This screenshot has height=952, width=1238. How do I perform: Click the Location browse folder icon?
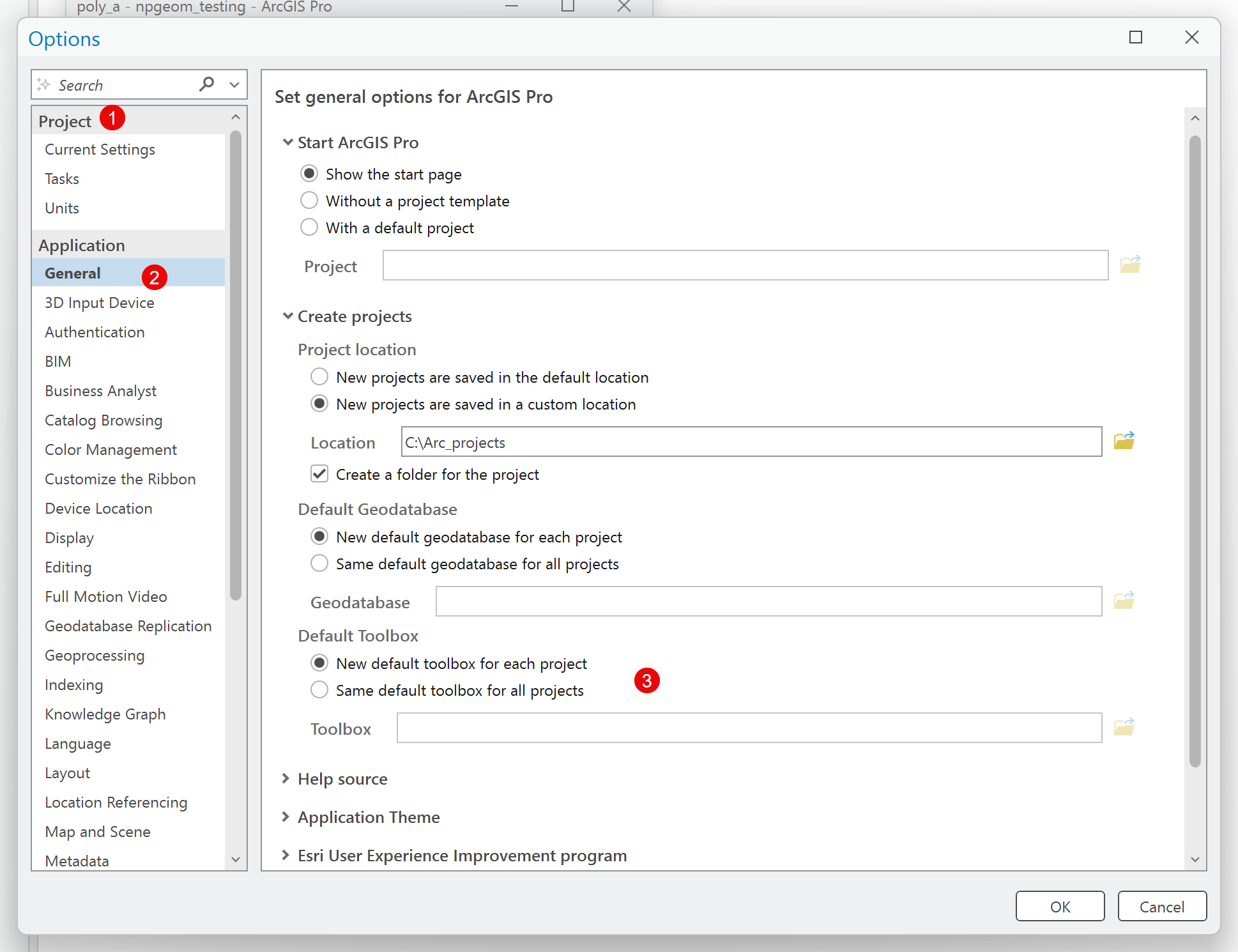[1124, 440]
